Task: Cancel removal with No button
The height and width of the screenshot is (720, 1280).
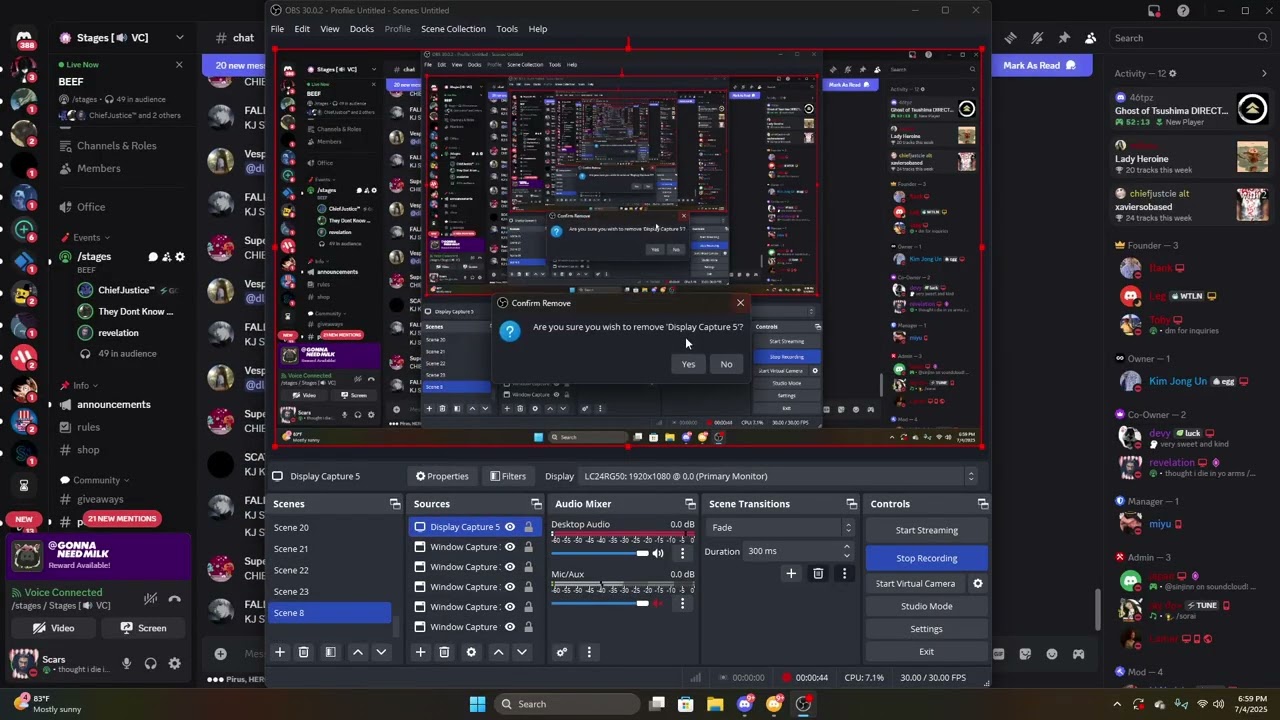Action: click(726, 364)
